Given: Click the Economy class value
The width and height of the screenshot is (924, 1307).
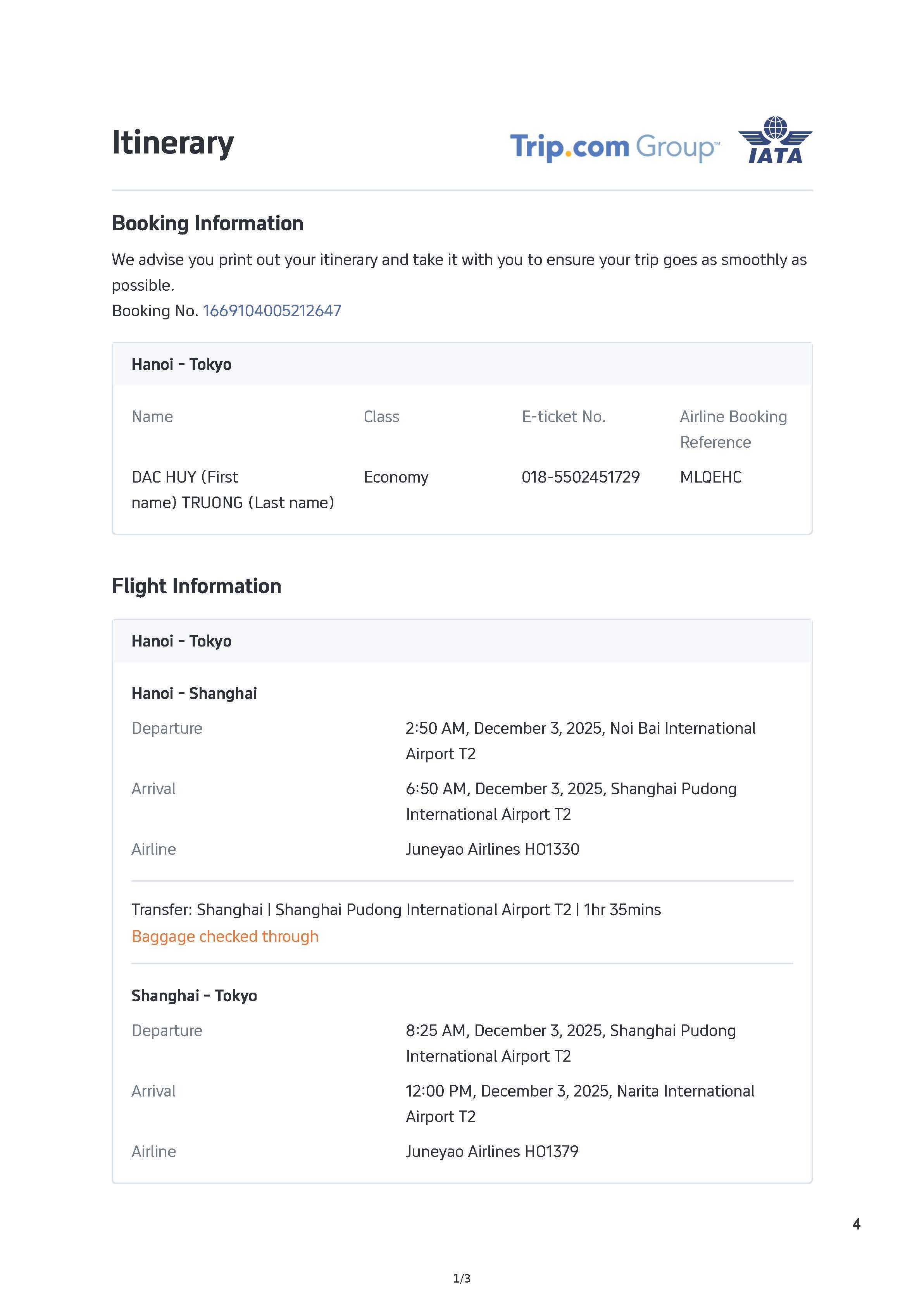Looking at the screenshot, I should (396, 477).
